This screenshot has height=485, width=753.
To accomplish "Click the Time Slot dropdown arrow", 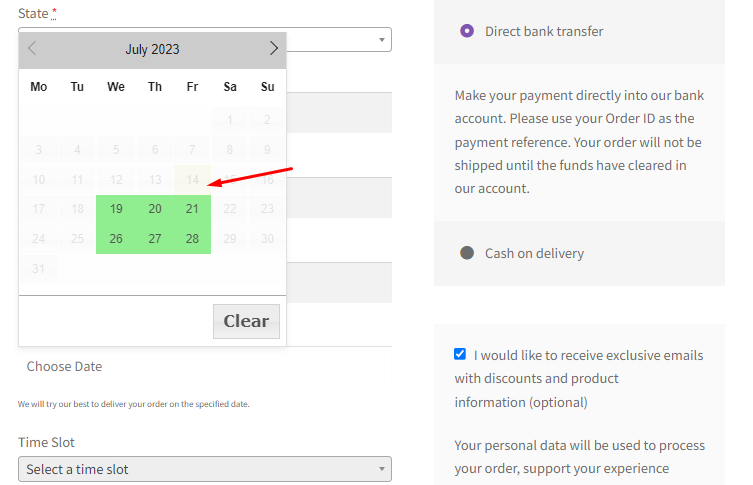I will pyautogui.click(x=381, y=469).
